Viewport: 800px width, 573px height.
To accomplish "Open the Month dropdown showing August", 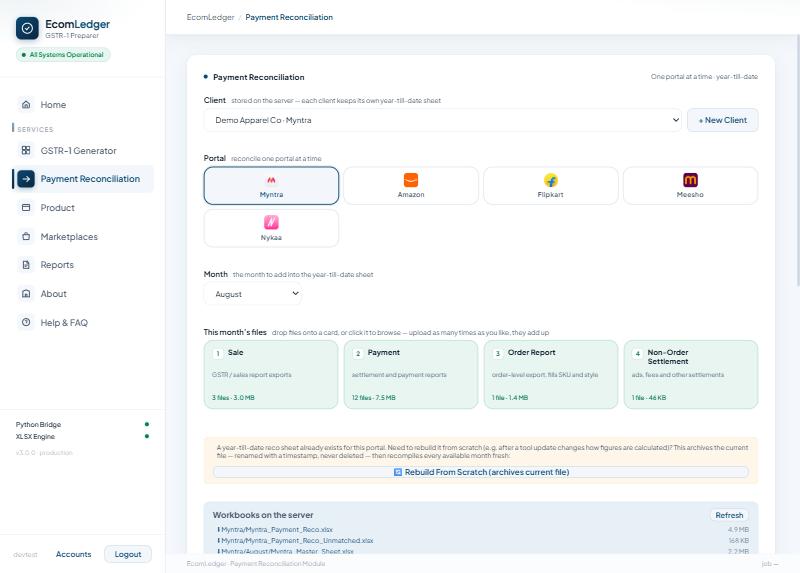I will pyautogui.click(x=253, y=294).
